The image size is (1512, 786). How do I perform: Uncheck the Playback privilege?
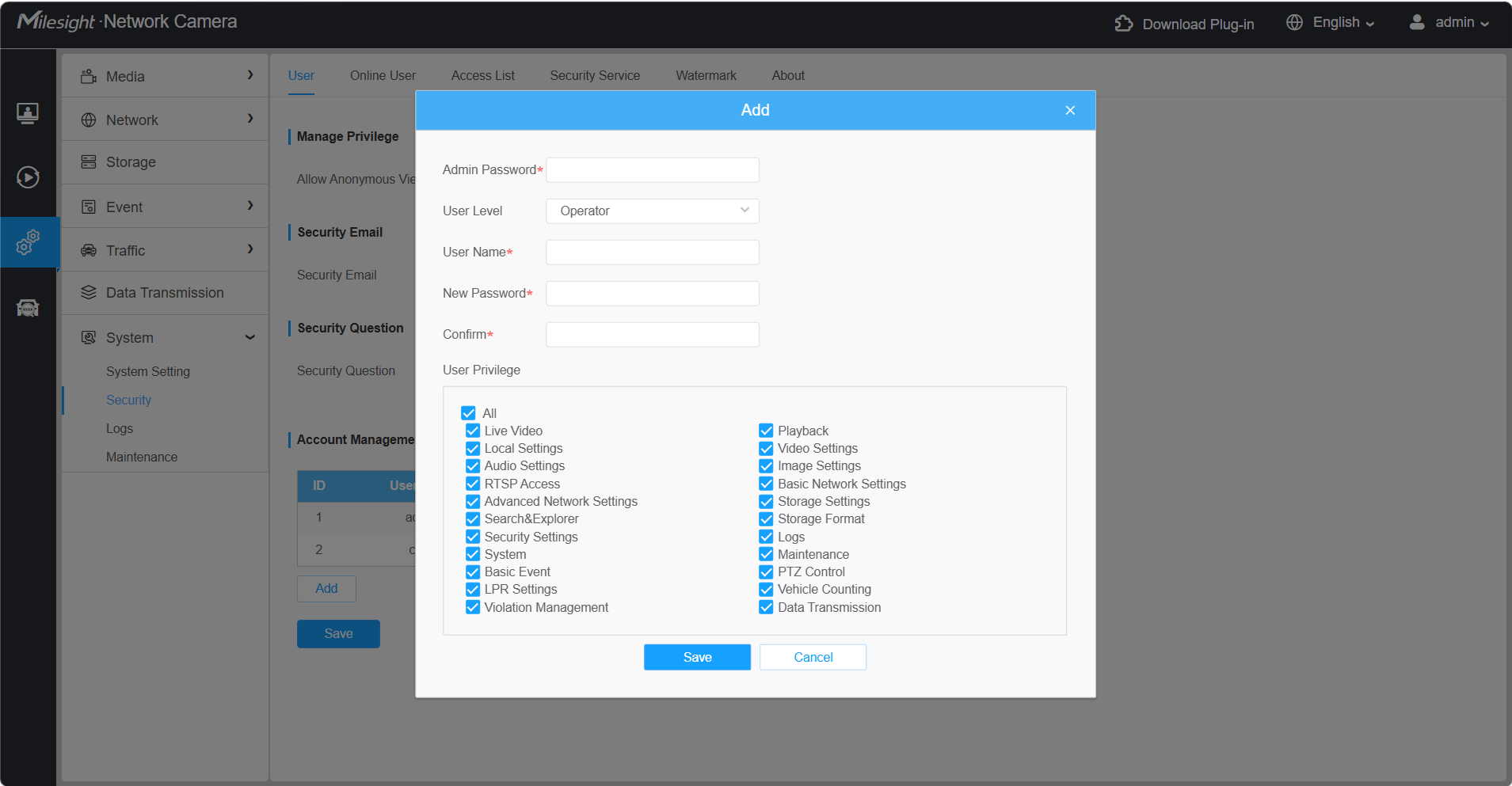pos(766,431)
